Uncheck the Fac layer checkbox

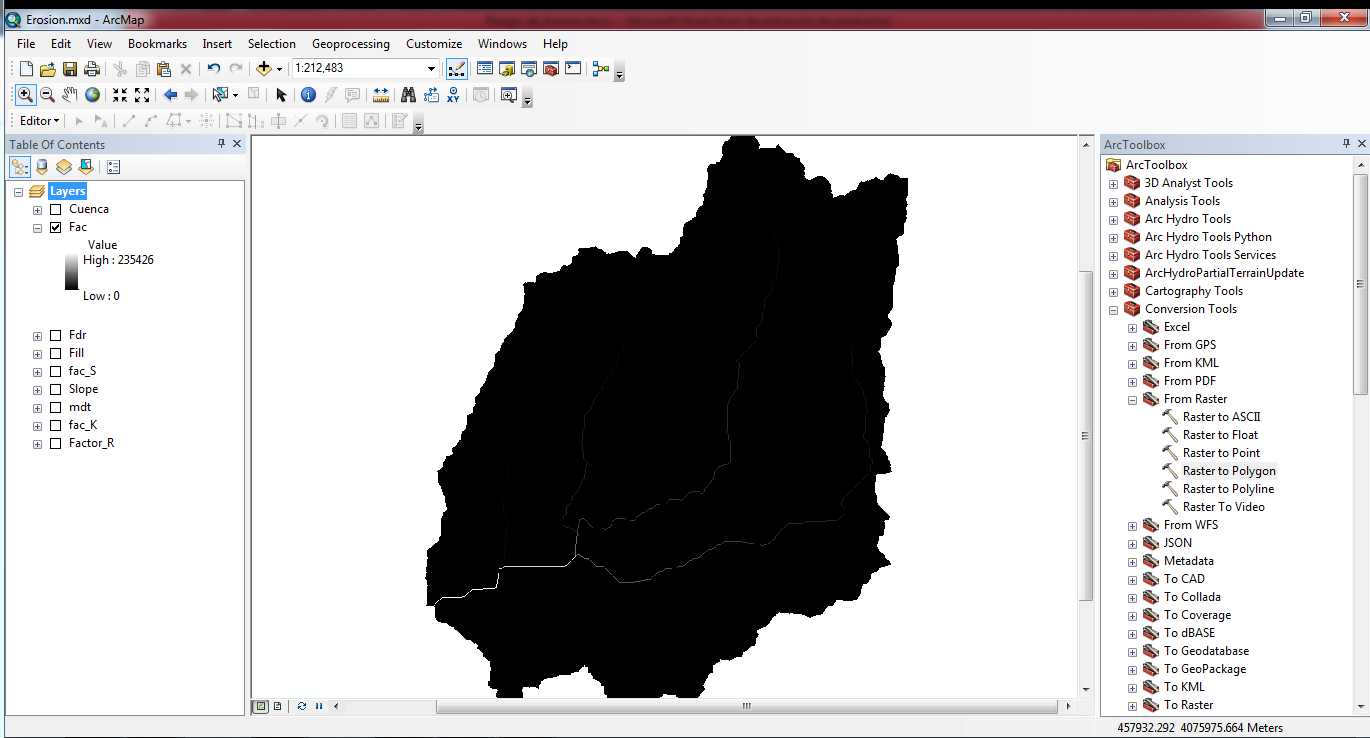click(x=56, y=227)
